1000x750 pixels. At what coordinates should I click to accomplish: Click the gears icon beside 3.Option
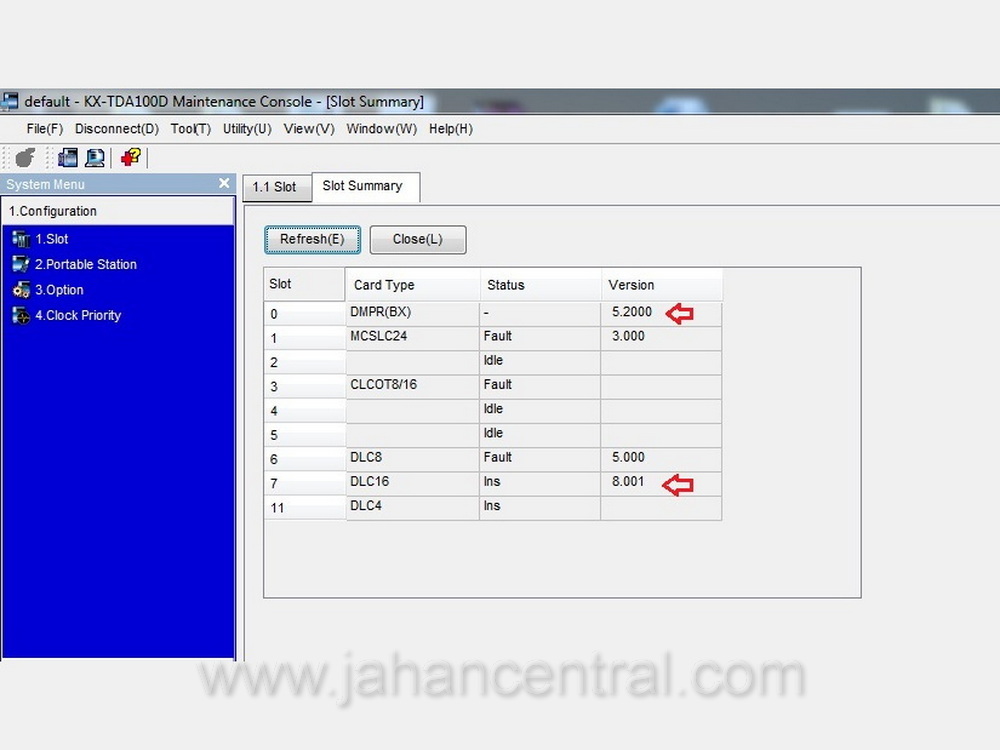(x=21, y=290)
